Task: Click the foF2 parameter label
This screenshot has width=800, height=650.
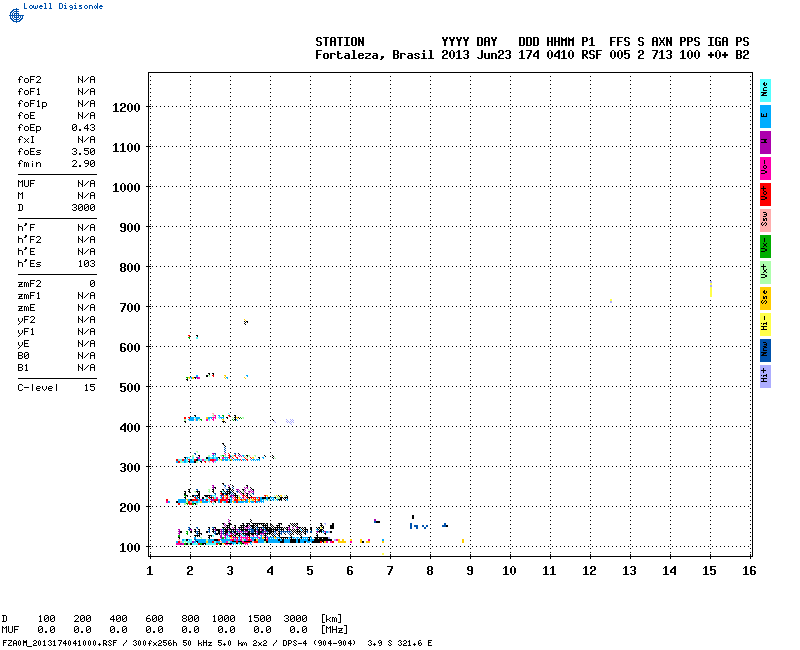Action: pyautogui.click(x=30, y=80)
